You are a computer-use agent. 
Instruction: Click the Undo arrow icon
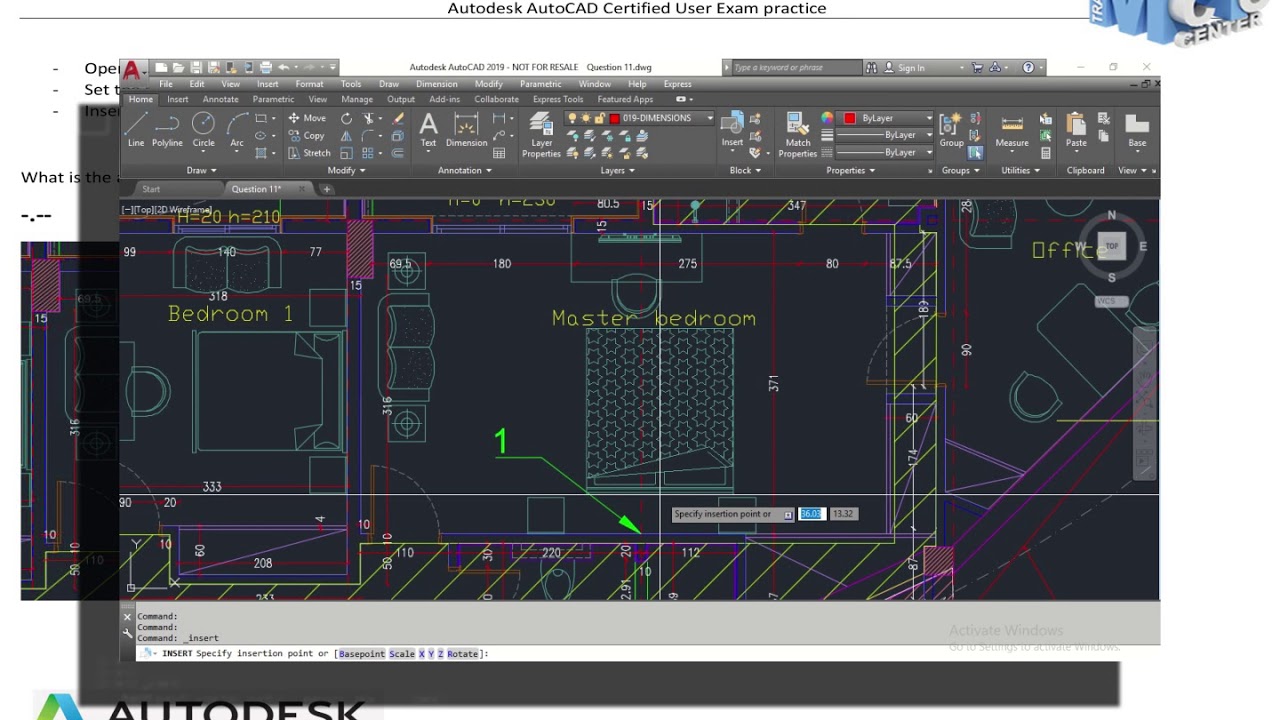click(283, 68)
